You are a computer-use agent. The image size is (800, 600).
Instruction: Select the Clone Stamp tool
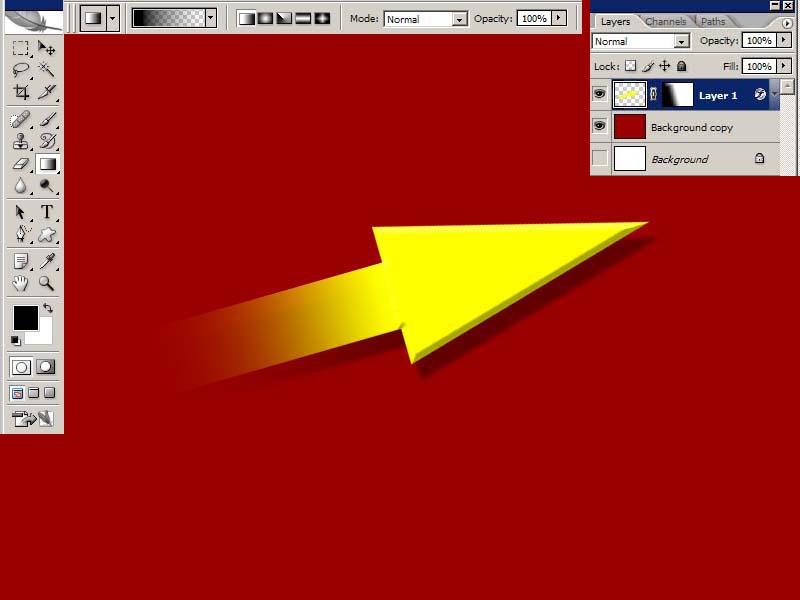tap(20, 141)
